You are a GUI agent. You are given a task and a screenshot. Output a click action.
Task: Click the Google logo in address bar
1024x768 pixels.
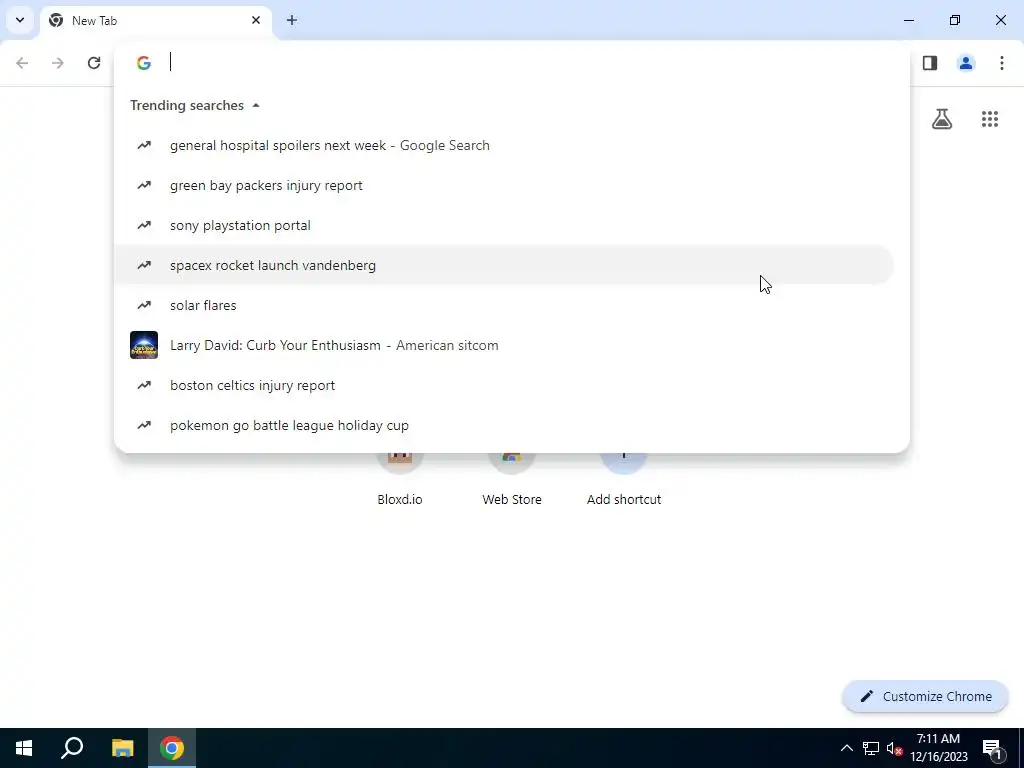[144, 63]
